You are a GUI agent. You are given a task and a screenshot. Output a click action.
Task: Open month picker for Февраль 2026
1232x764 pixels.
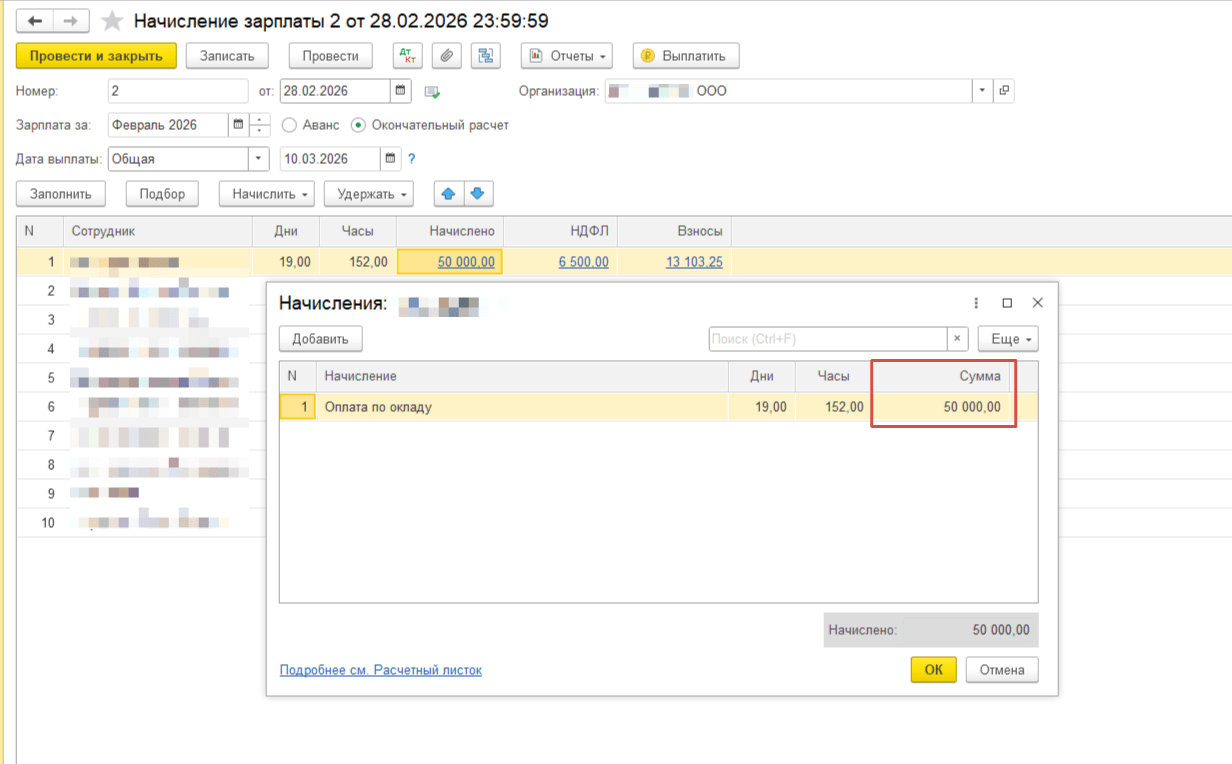click(x=238, y=125)
